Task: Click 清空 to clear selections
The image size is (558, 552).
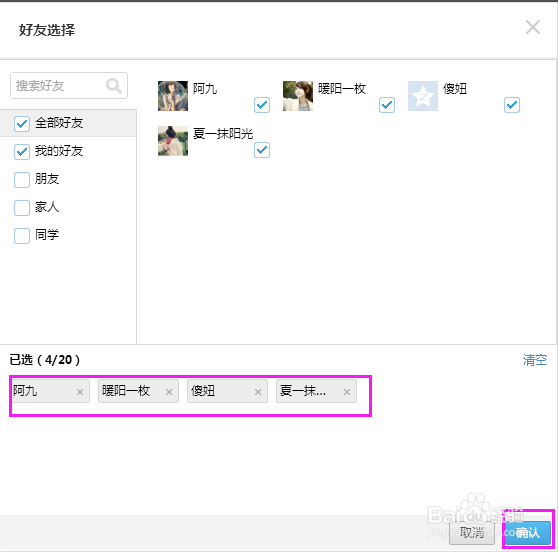Action: [x=535, y=360]
